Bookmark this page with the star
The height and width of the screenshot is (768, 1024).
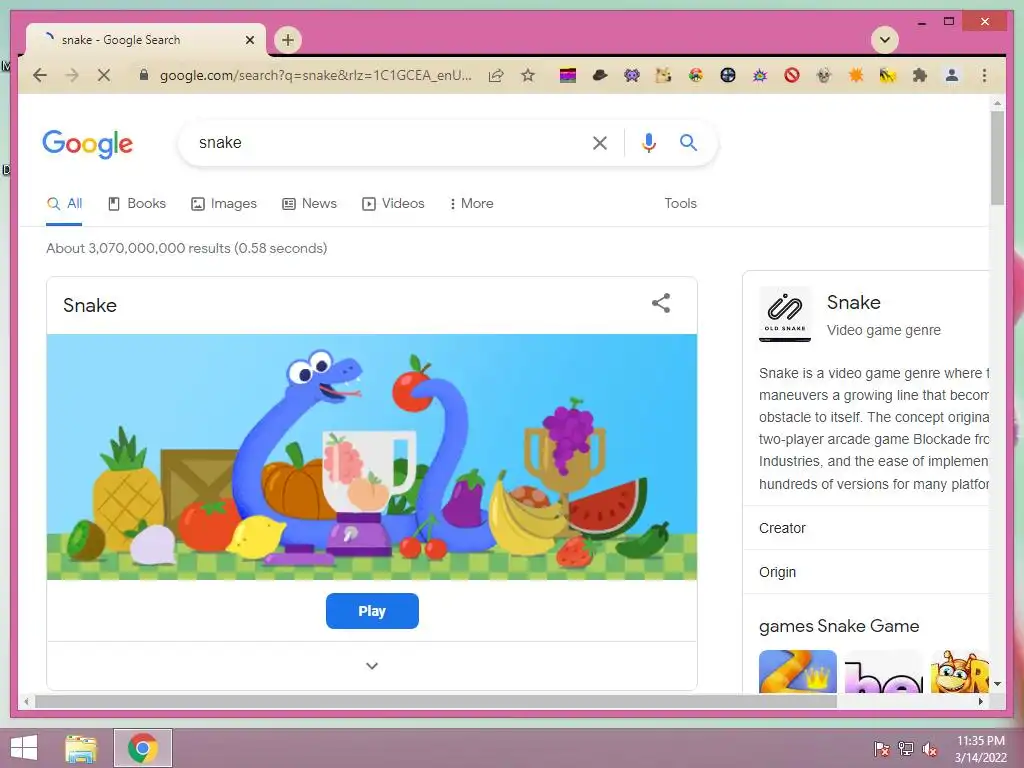(528, 75)
